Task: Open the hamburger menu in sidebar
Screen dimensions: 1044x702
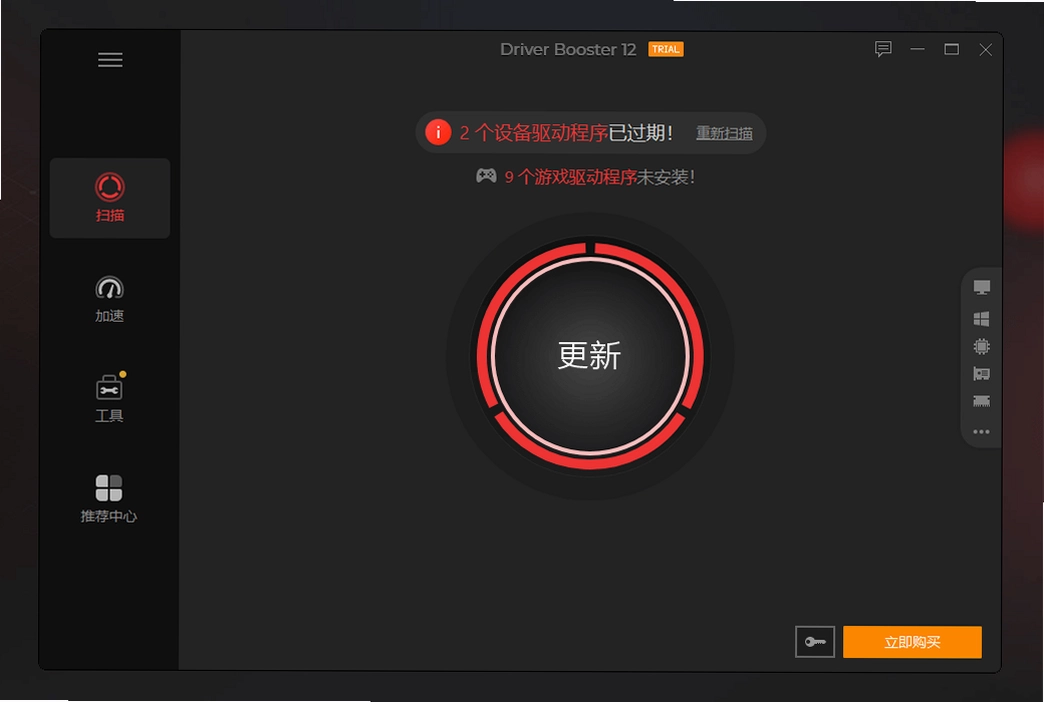Action: tap(110, 60)
